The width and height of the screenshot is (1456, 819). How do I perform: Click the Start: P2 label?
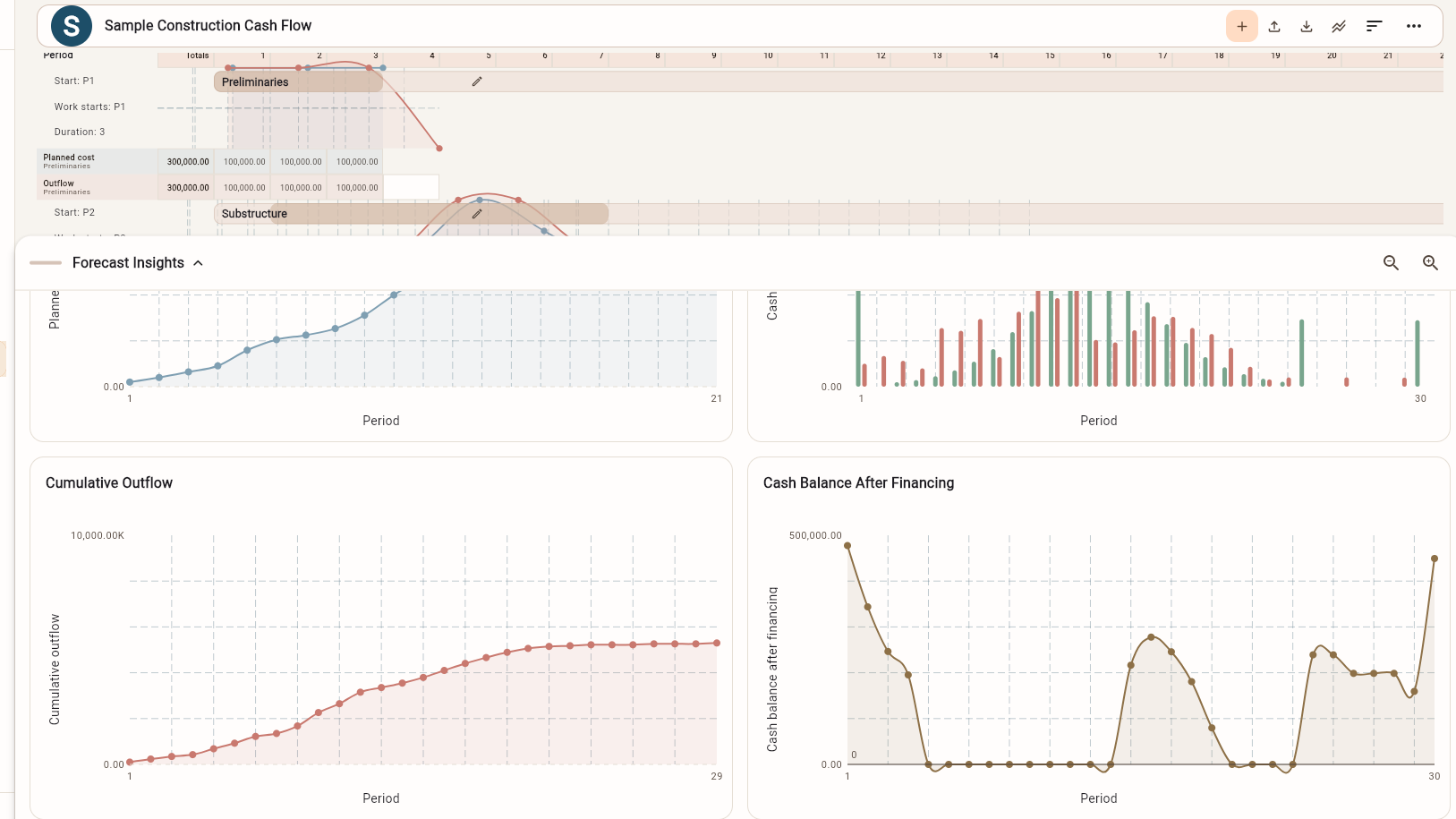point(74,212)
